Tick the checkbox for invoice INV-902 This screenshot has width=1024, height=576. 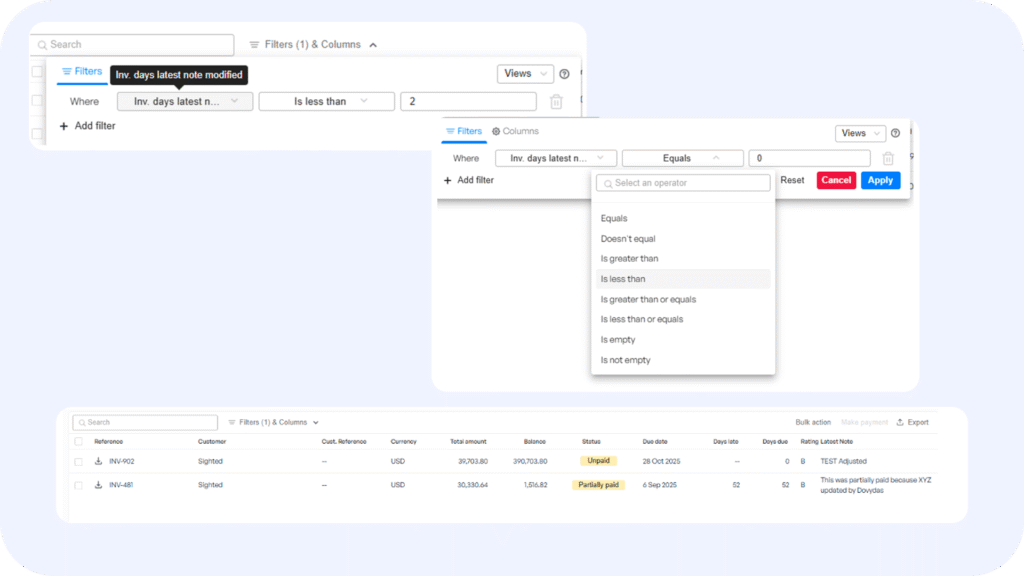[x=78, y=461]
